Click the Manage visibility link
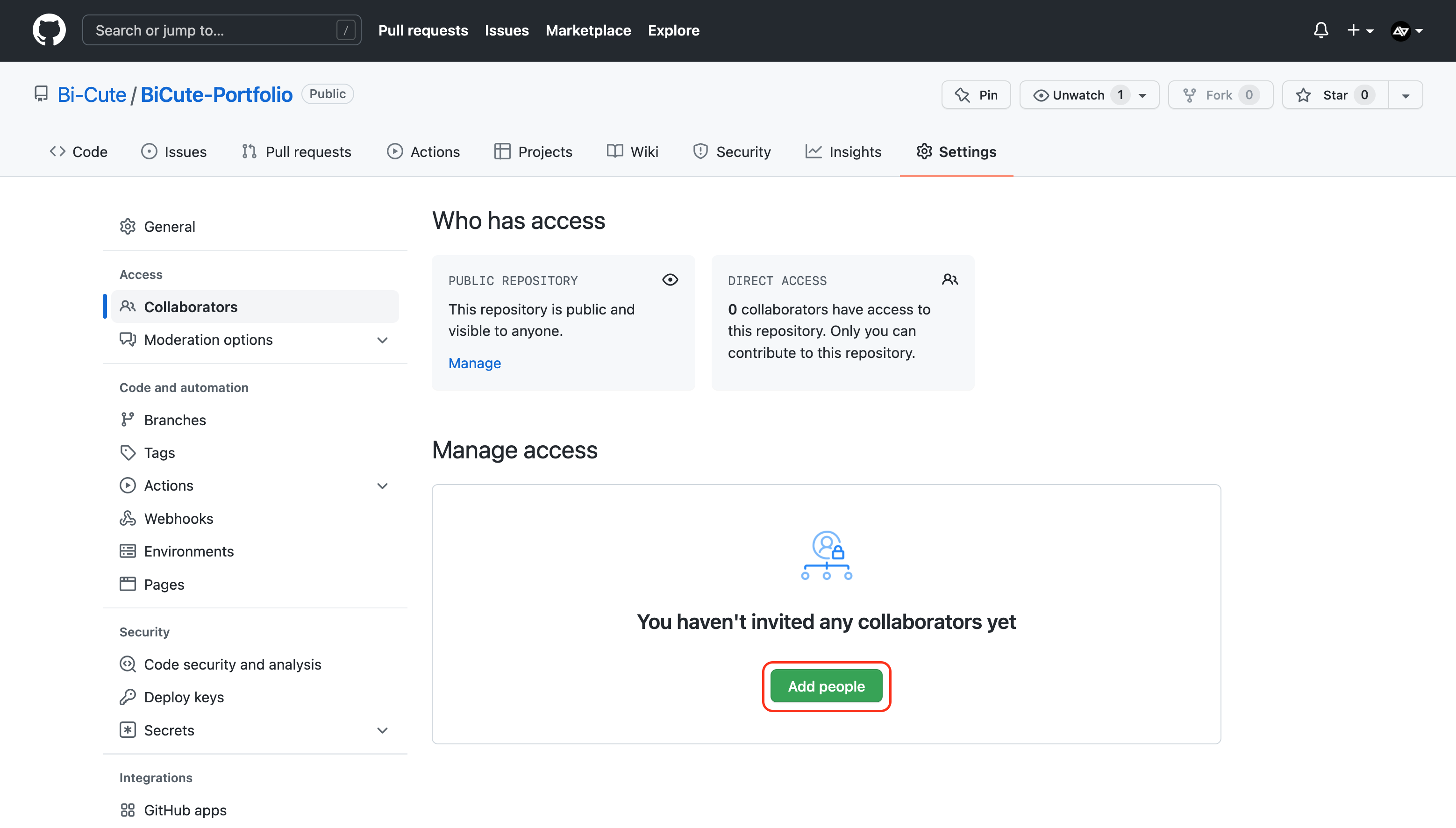This screenshot has height=828, width=1456. [474, 363]
